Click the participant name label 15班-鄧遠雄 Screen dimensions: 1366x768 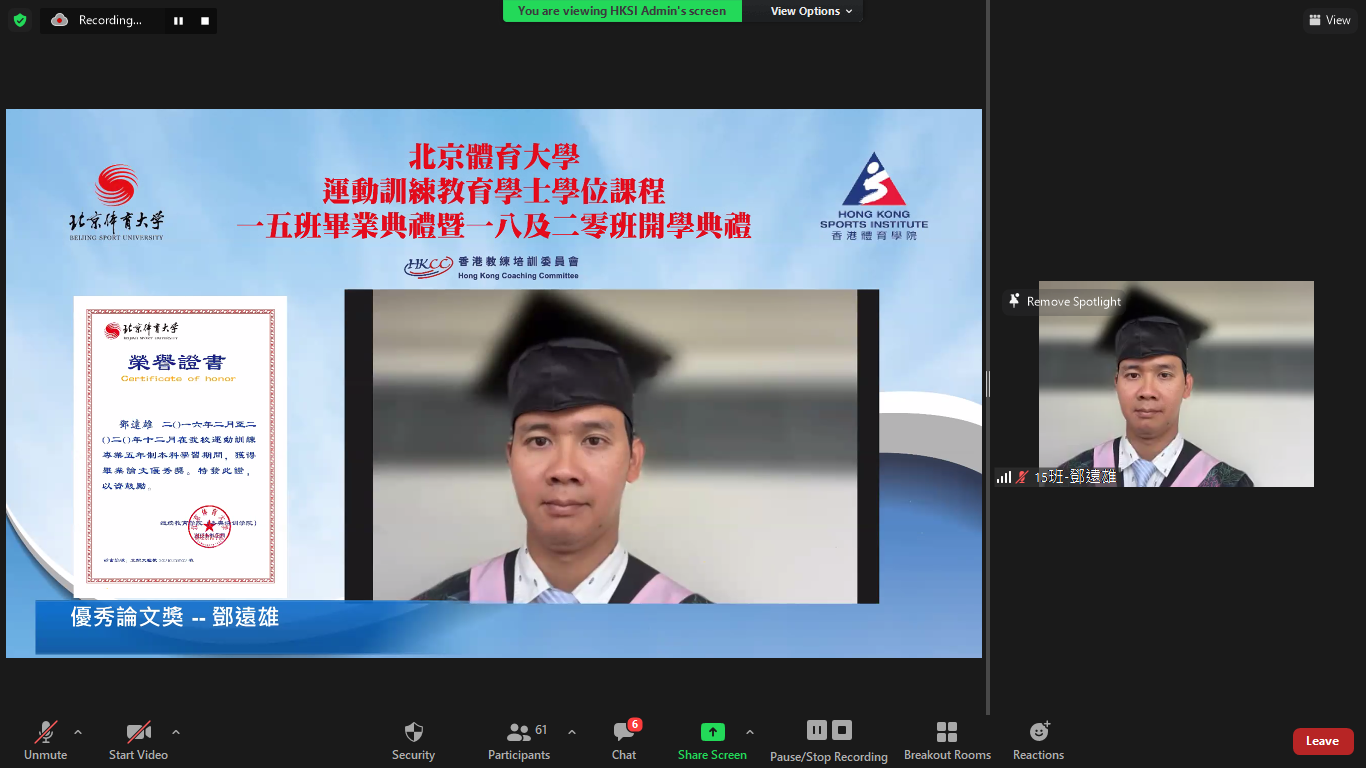pos(1075,477)
